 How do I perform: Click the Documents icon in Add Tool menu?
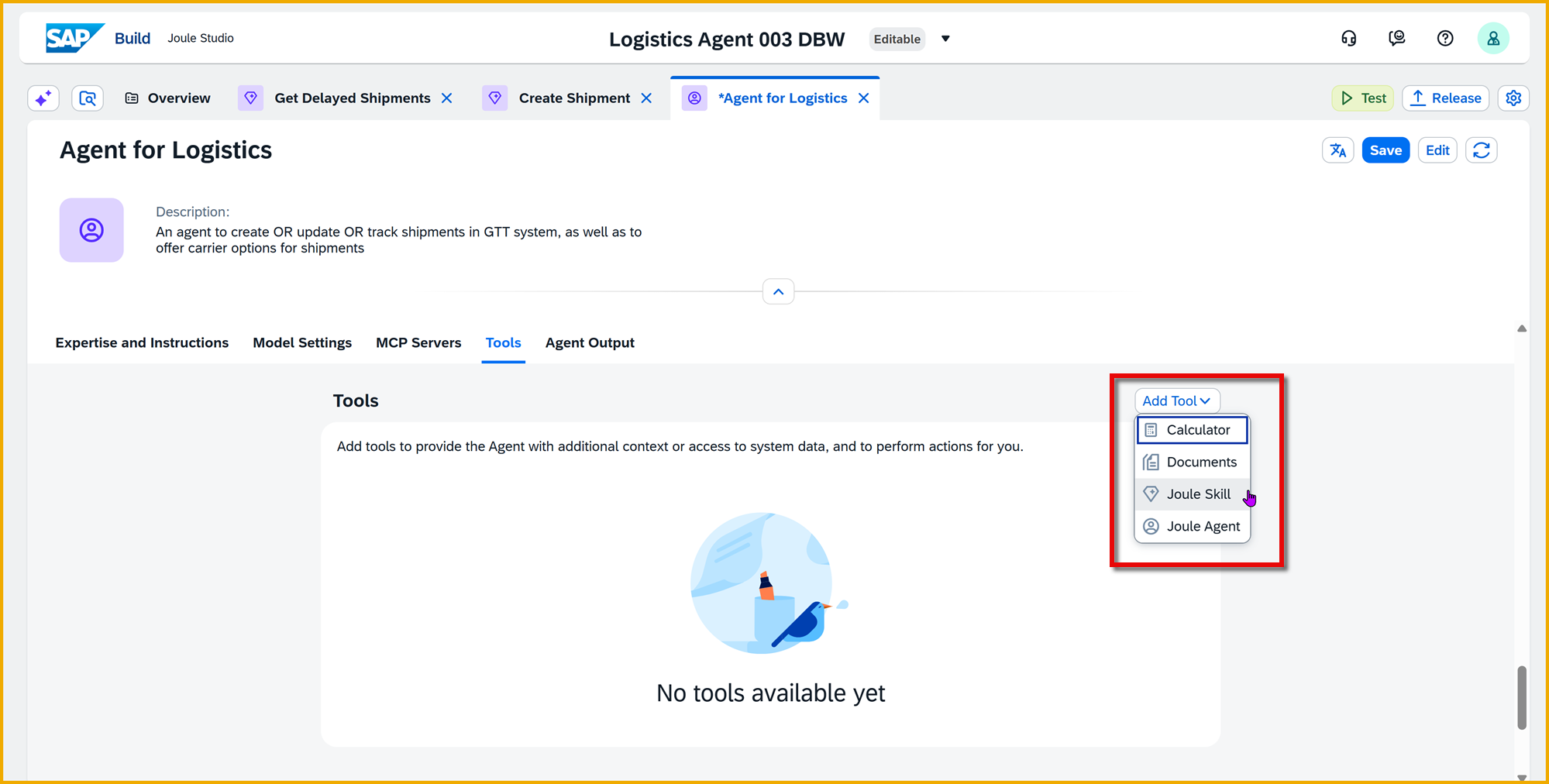[1151, 462]
